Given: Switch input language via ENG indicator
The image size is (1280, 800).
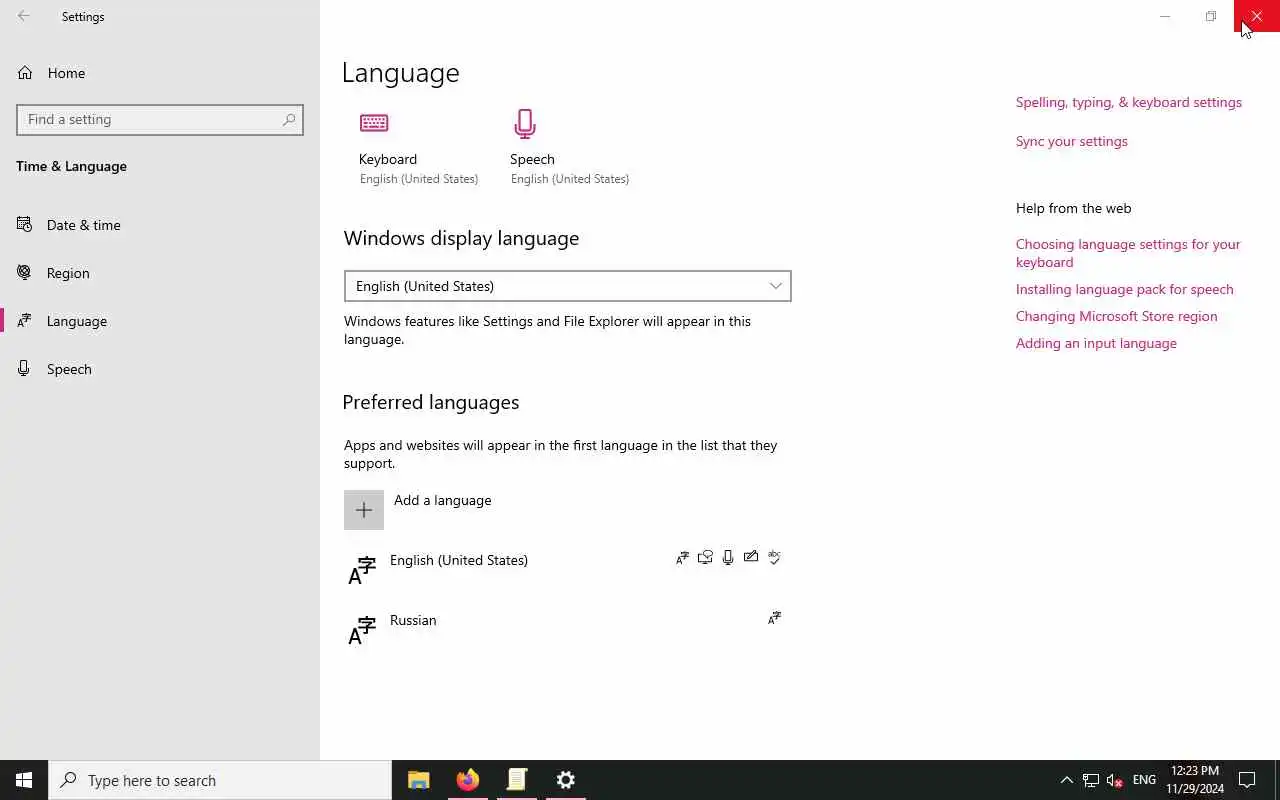Looking at the screenshot, I should (1144, 780).
